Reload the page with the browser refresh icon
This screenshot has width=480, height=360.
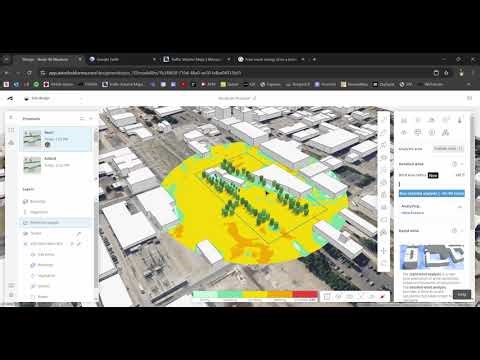coord(29,73)
